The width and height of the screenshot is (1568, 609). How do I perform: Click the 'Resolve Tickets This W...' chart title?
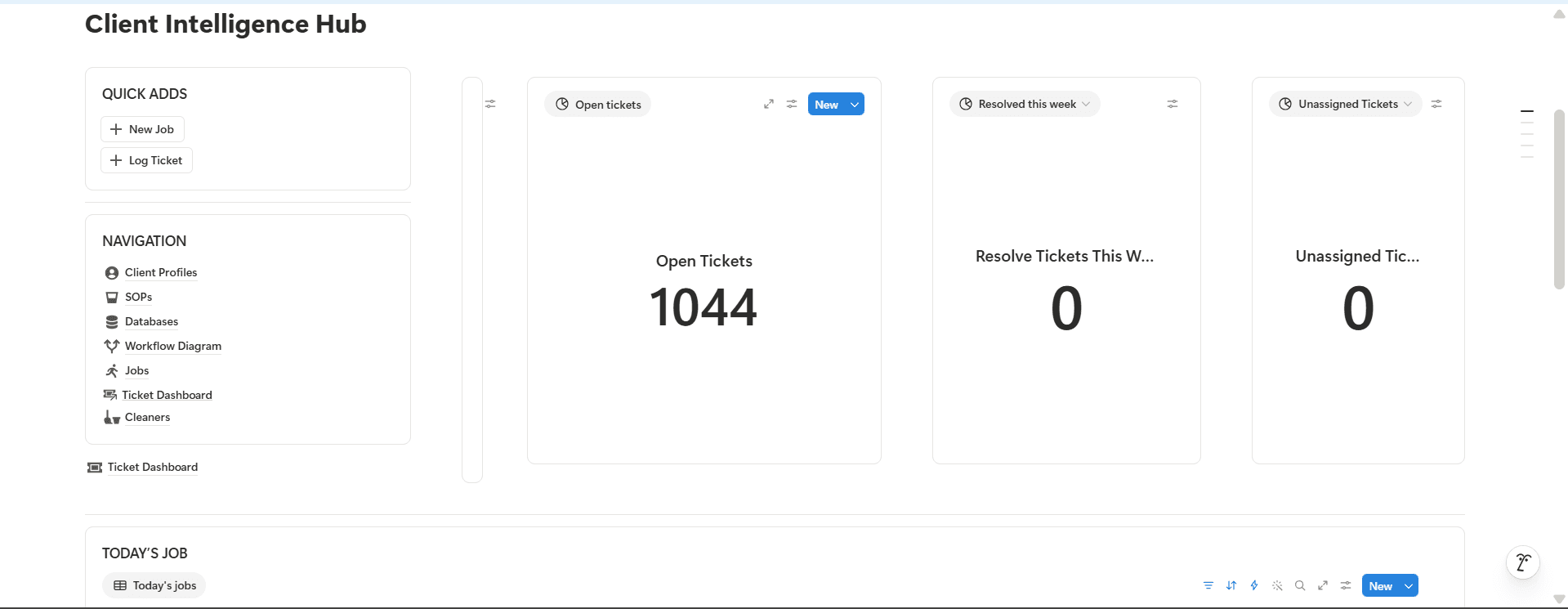(1065, 256)
